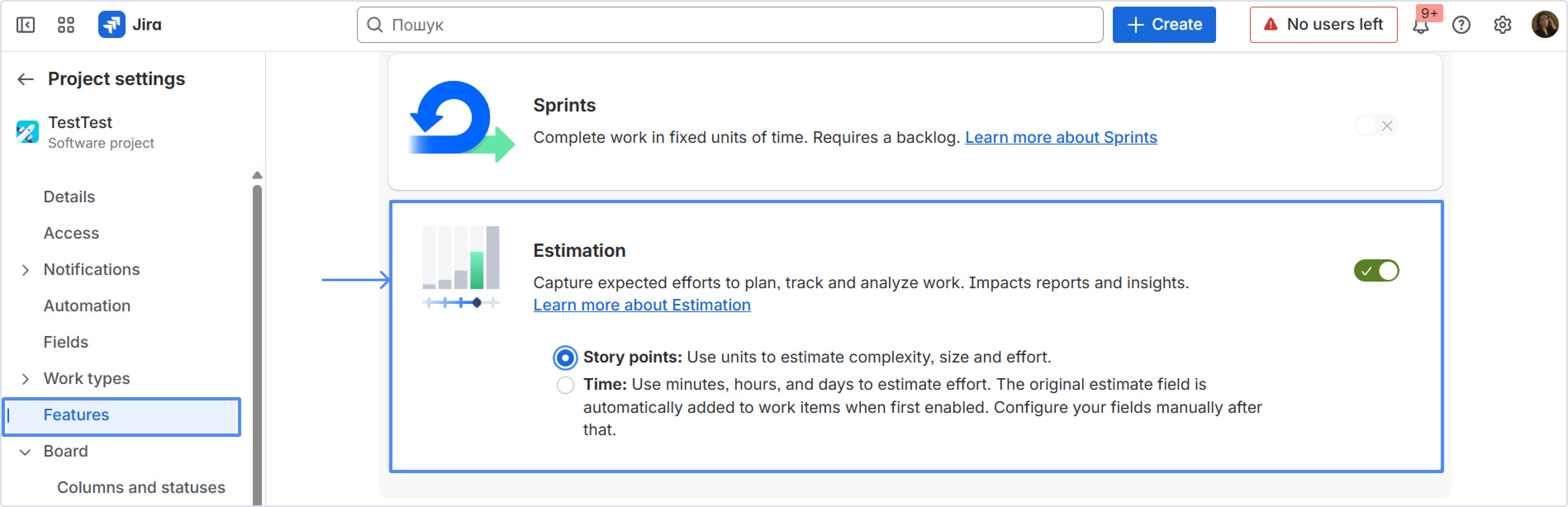Open the notifications bell

(1421, 26)
